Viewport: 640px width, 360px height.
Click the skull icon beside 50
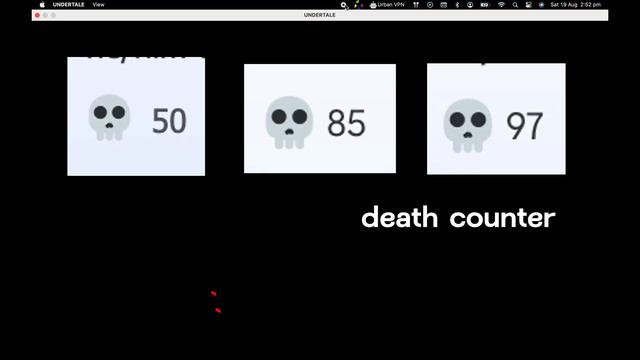(x=109, y=118)
